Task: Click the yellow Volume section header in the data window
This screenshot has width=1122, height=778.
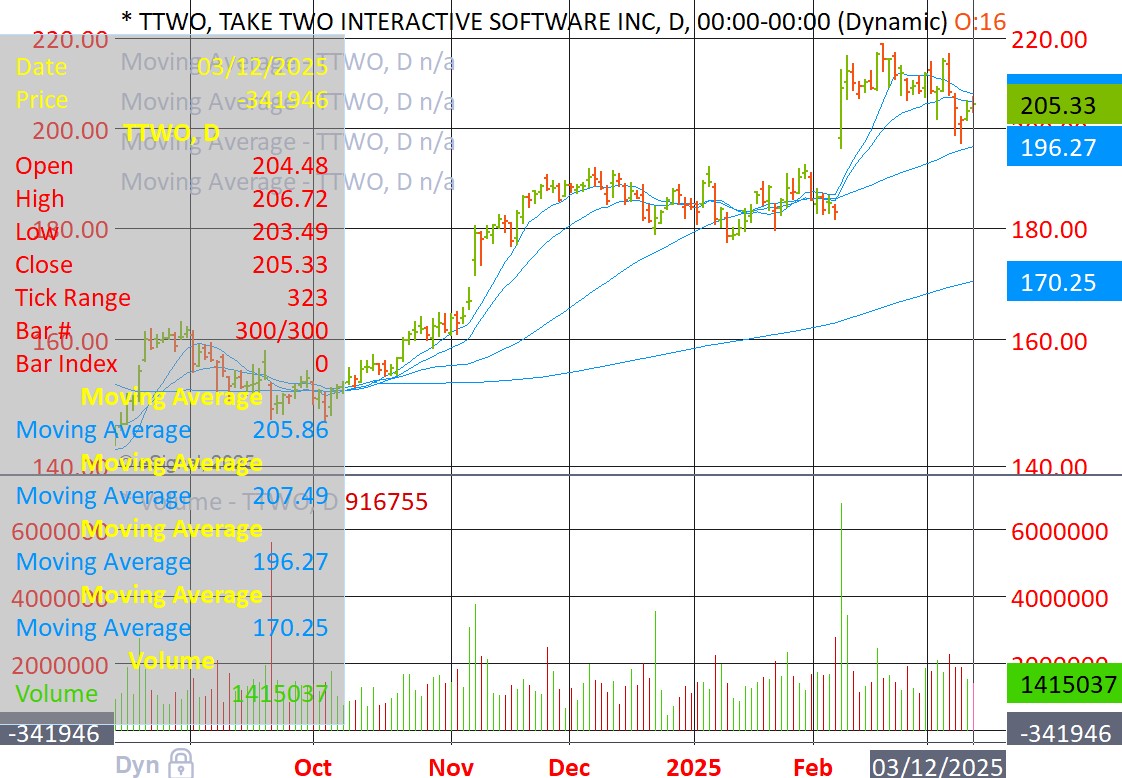Action: point(172,661)
